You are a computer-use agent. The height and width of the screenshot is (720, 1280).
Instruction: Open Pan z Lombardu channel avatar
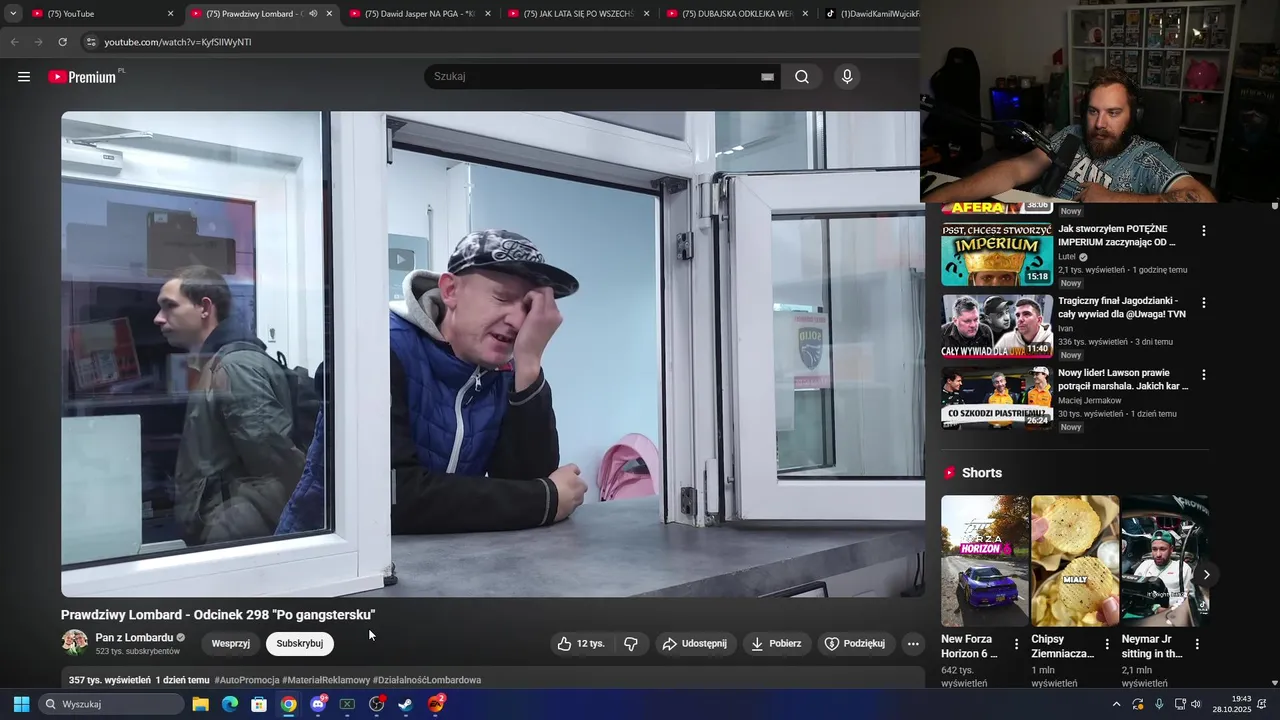coord(74,643)
